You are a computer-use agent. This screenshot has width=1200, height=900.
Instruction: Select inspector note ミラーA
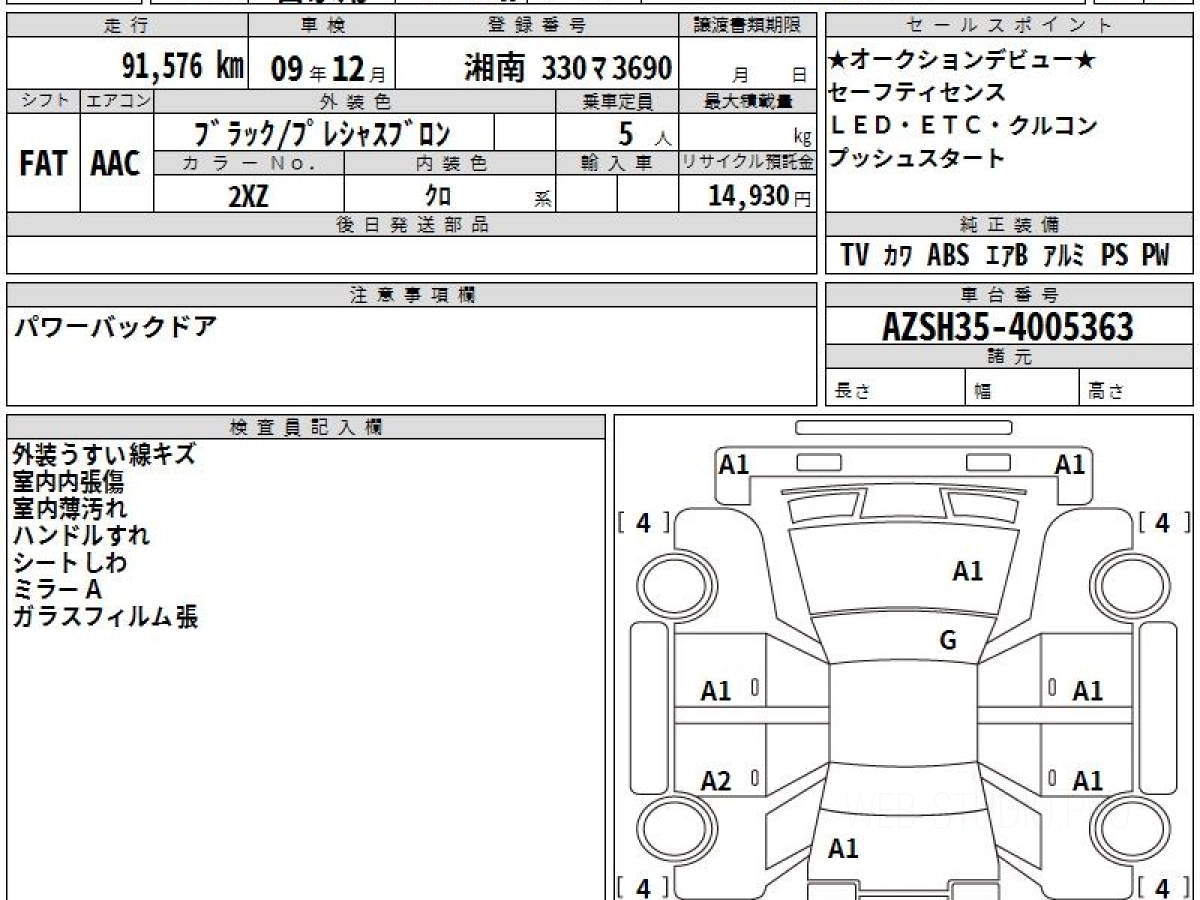coord(57,589)
